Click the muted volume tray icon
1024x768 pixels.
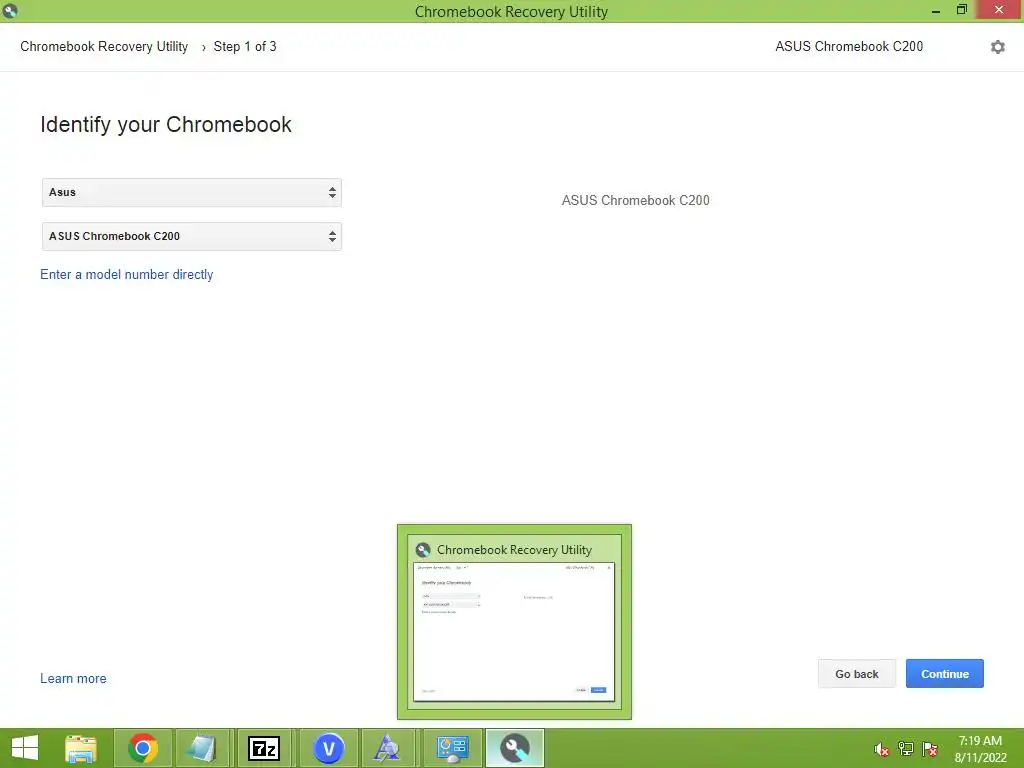coord(882,749)
